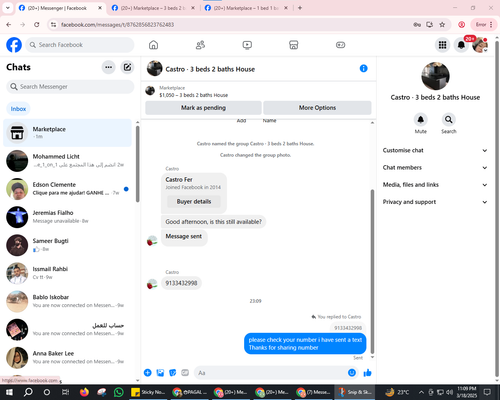Image resolution: width=500 pixels, height=400 pixels.
Task: Open chat with Ismail Rahbi
Action: pos(67,273)
